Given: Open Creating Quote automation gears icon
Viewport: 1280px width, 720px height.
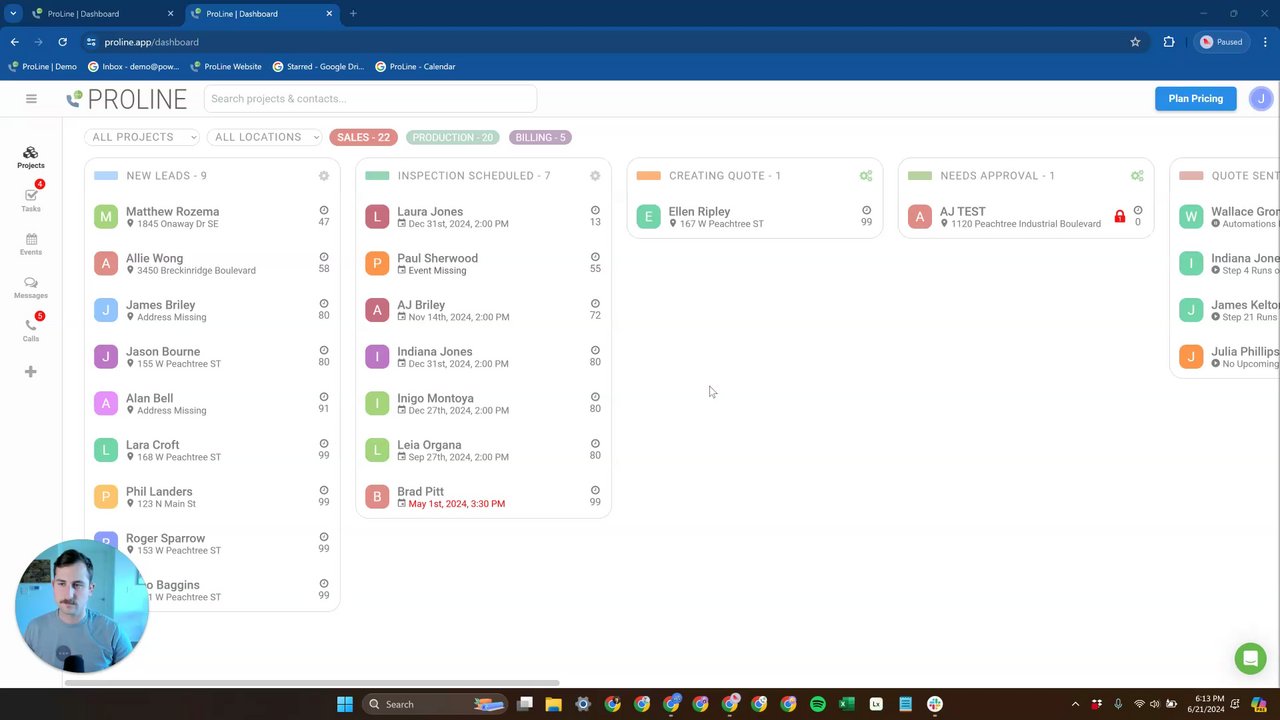Looking at the screenshot, I should pyautogui.click(x=866, y=176).
